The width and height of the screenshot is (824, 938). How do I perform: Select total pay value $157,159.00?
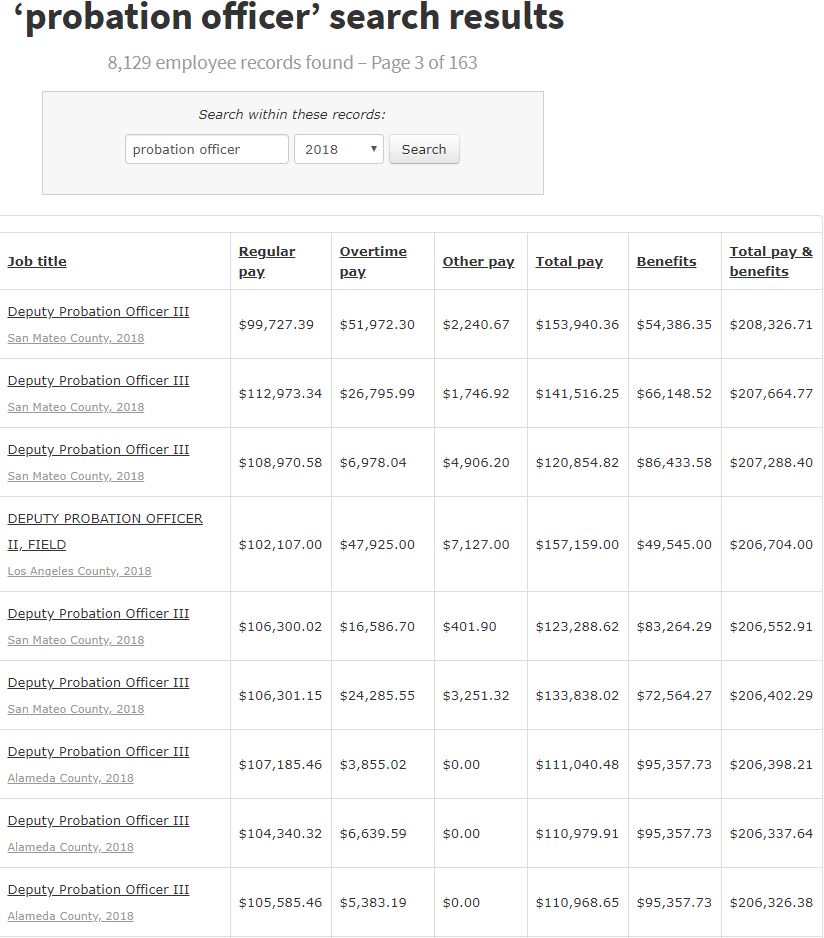coord(577,544)
